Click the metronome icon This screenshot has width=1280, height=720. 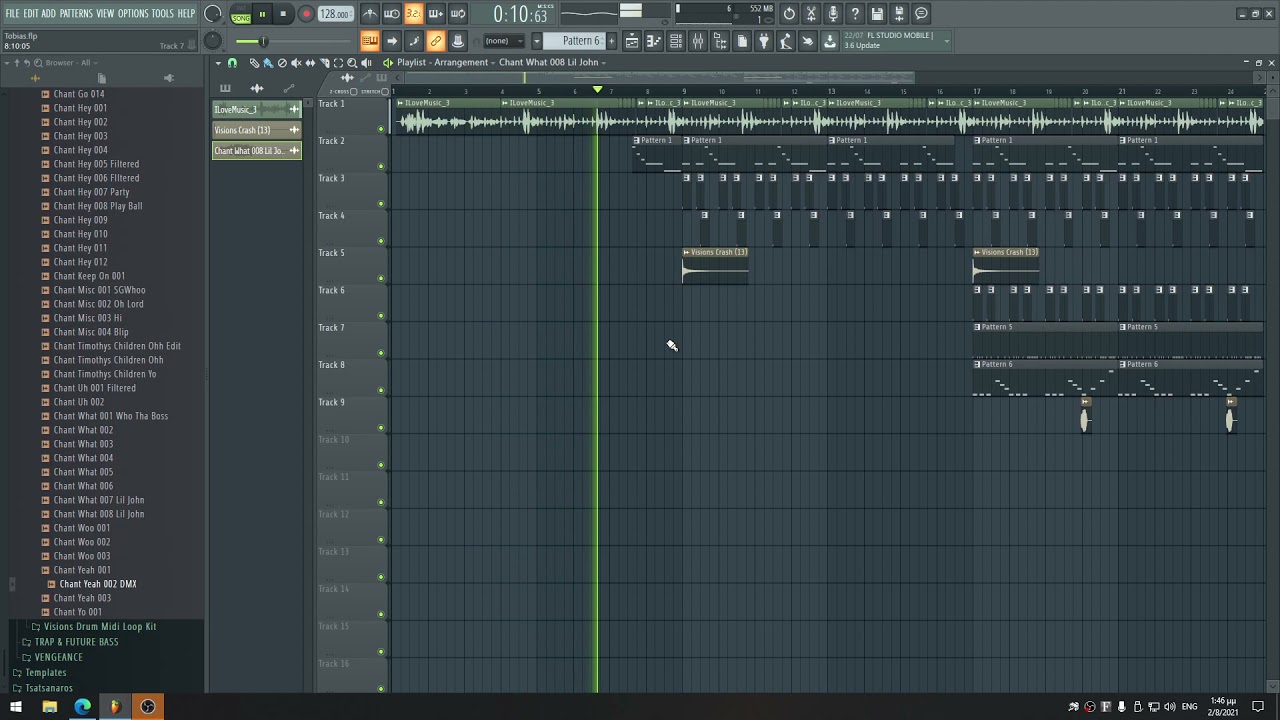[370, 14]
